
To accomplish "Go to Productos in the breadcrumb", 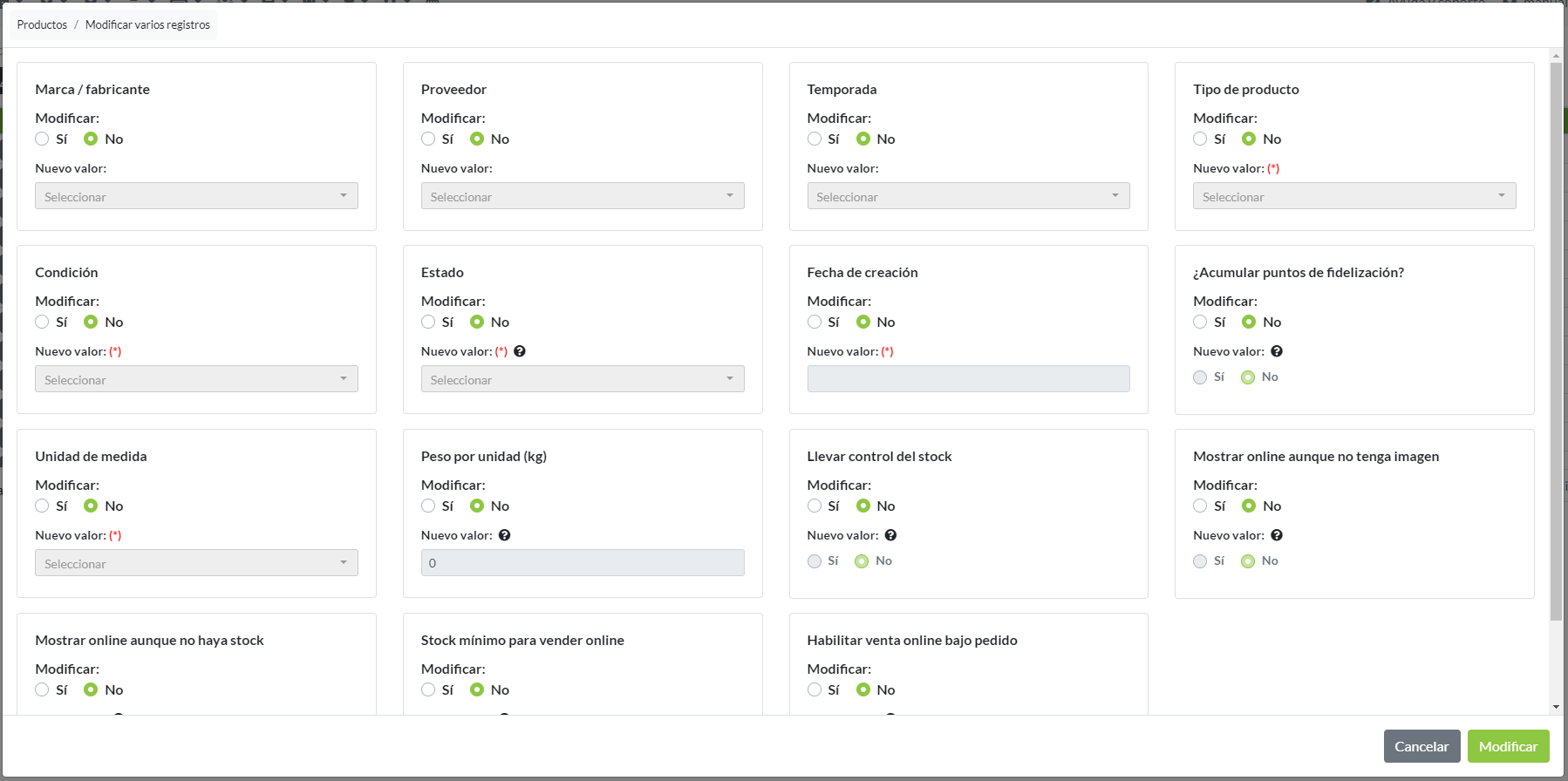I will (42, 24).
